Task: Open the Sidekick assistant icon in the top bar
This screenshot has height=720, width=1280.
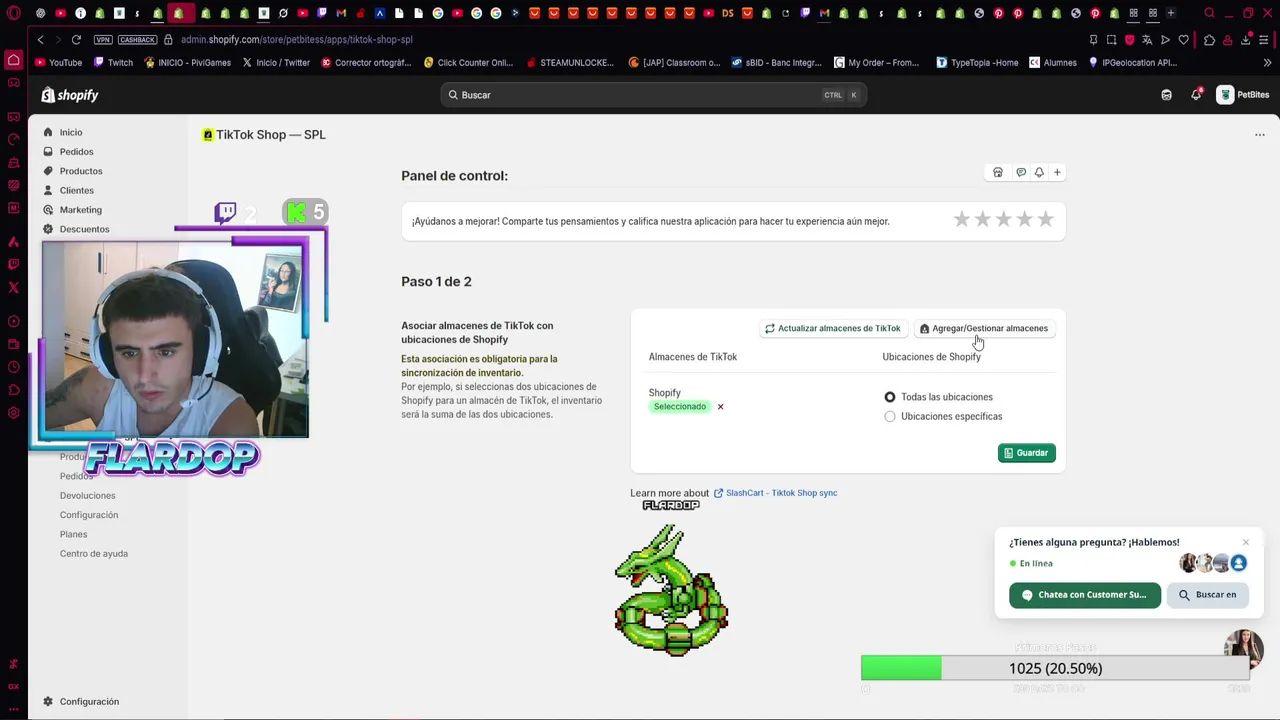Action: [x=1166, y=95]
